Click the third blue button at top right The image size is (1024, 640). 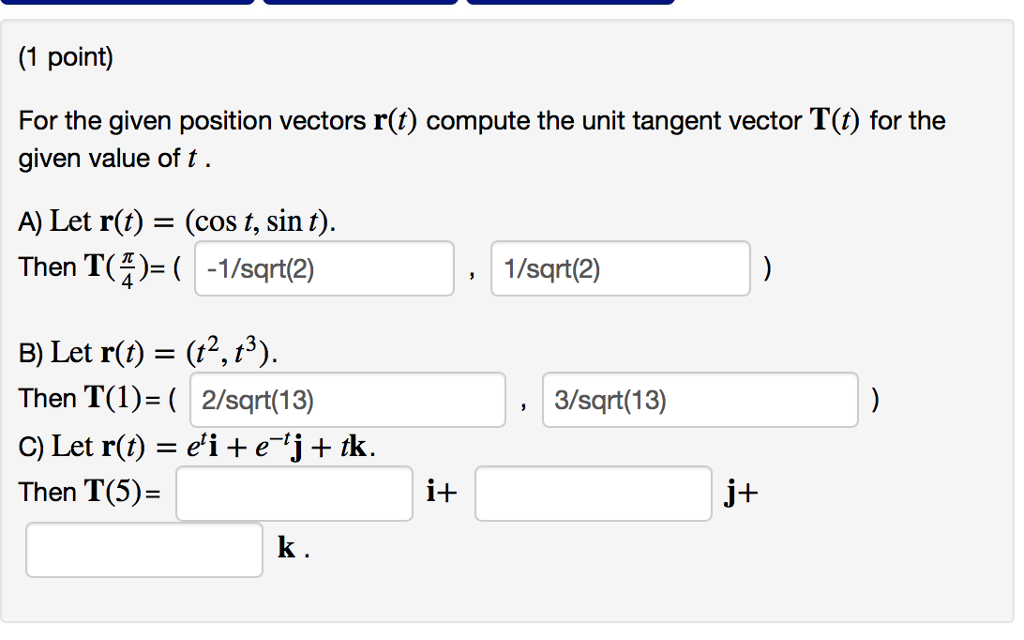pyautogui.click(x=571, y=4)
